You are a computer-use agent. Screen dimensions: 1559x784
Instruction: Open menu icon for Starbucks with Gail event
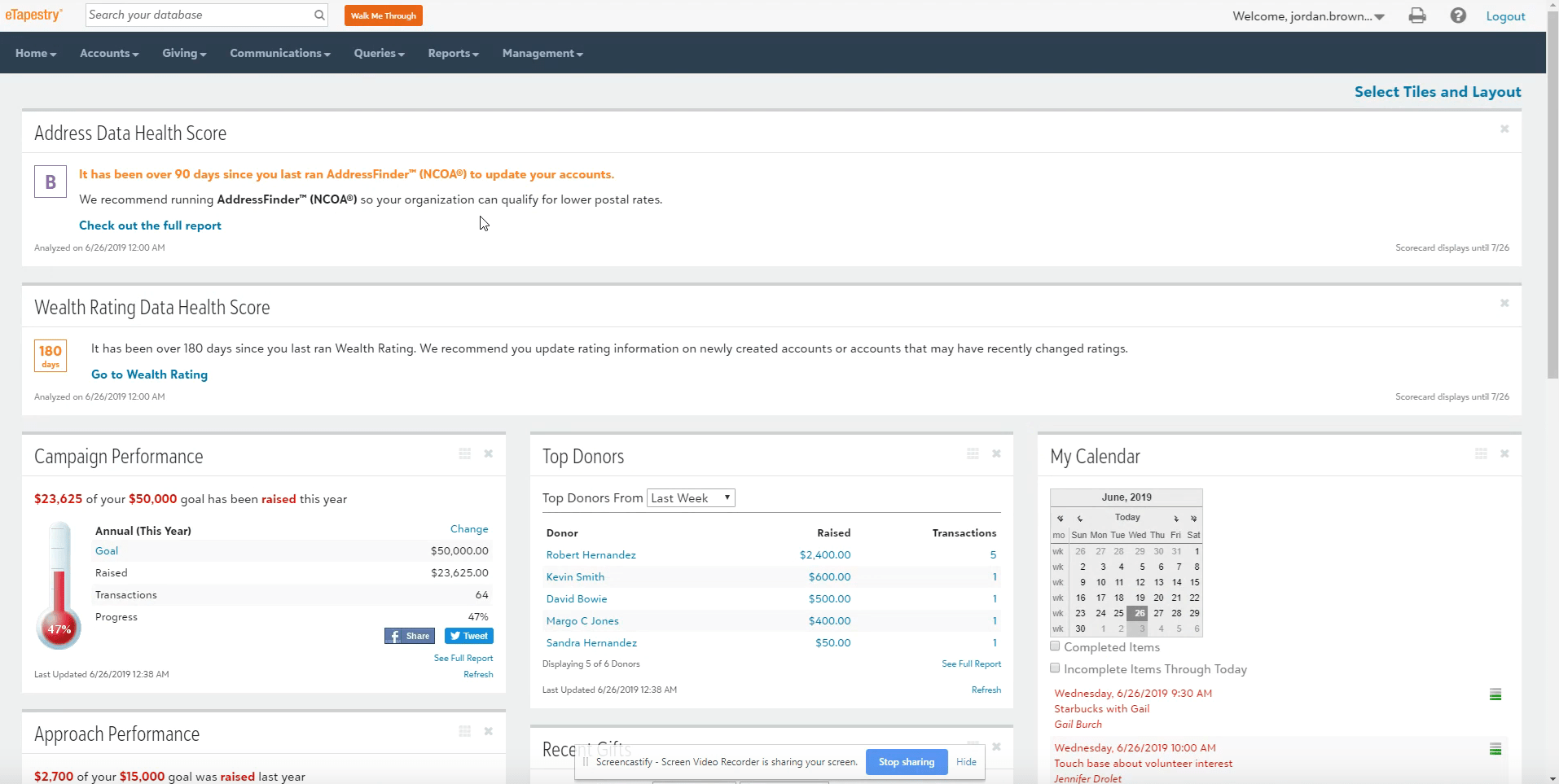[x=1495, y=694]
